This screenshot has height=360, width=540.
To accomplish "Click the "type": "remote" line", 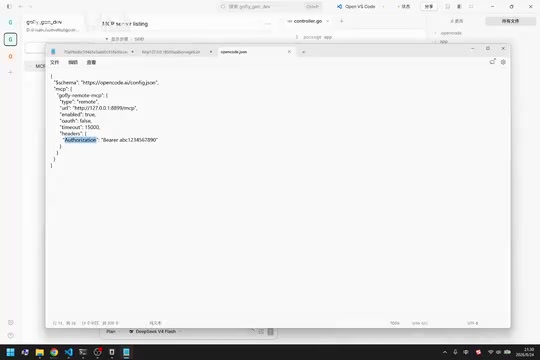I will pos(79,102).
